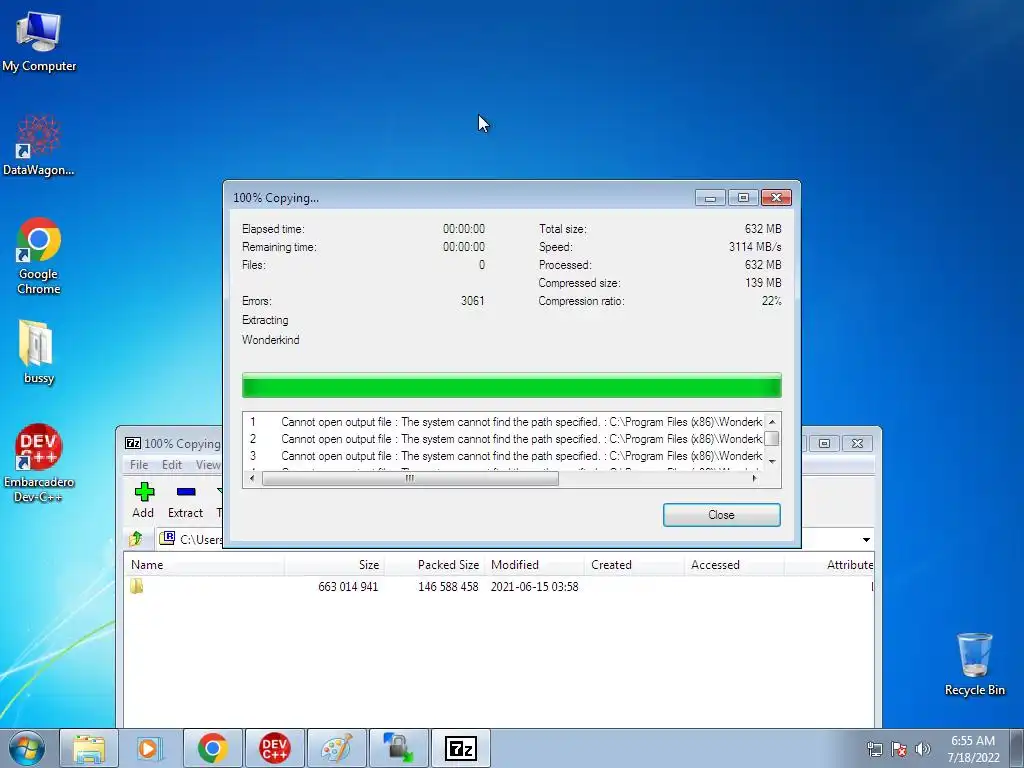This screenshot has width=1024, height=768.
Task: Click the 146 588 458 packed size
Action: (448, 586)
